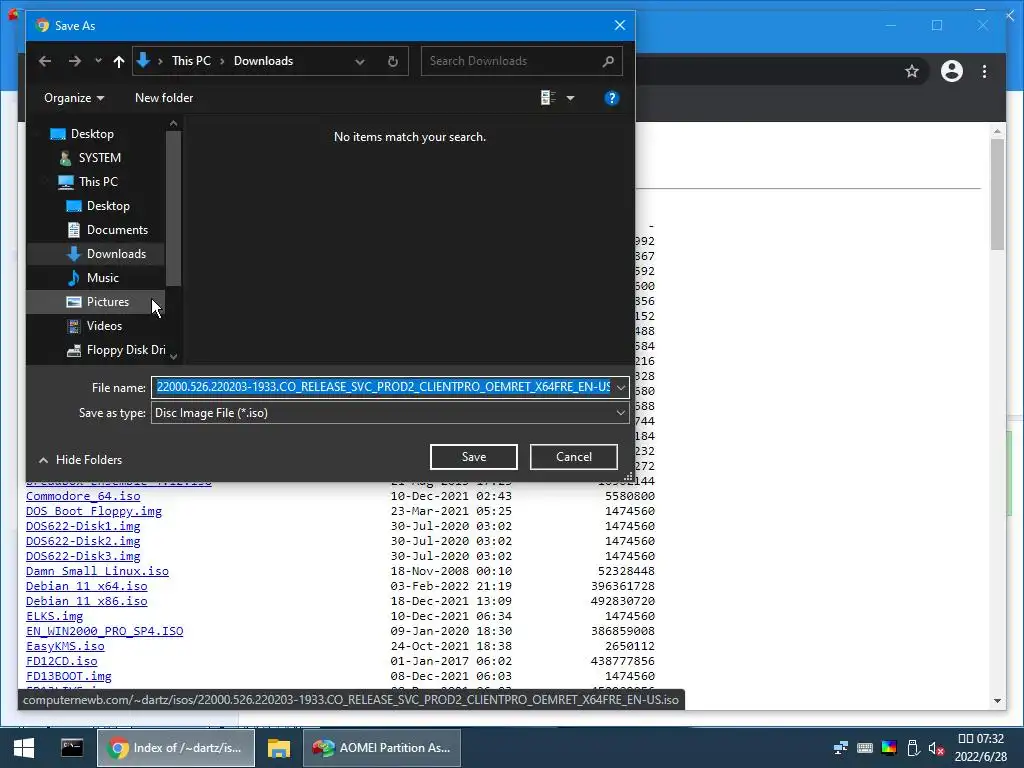Open view options dropdown arrow
The height and width of the screenshot is (768, 1024).
click(x=570, y=98)
